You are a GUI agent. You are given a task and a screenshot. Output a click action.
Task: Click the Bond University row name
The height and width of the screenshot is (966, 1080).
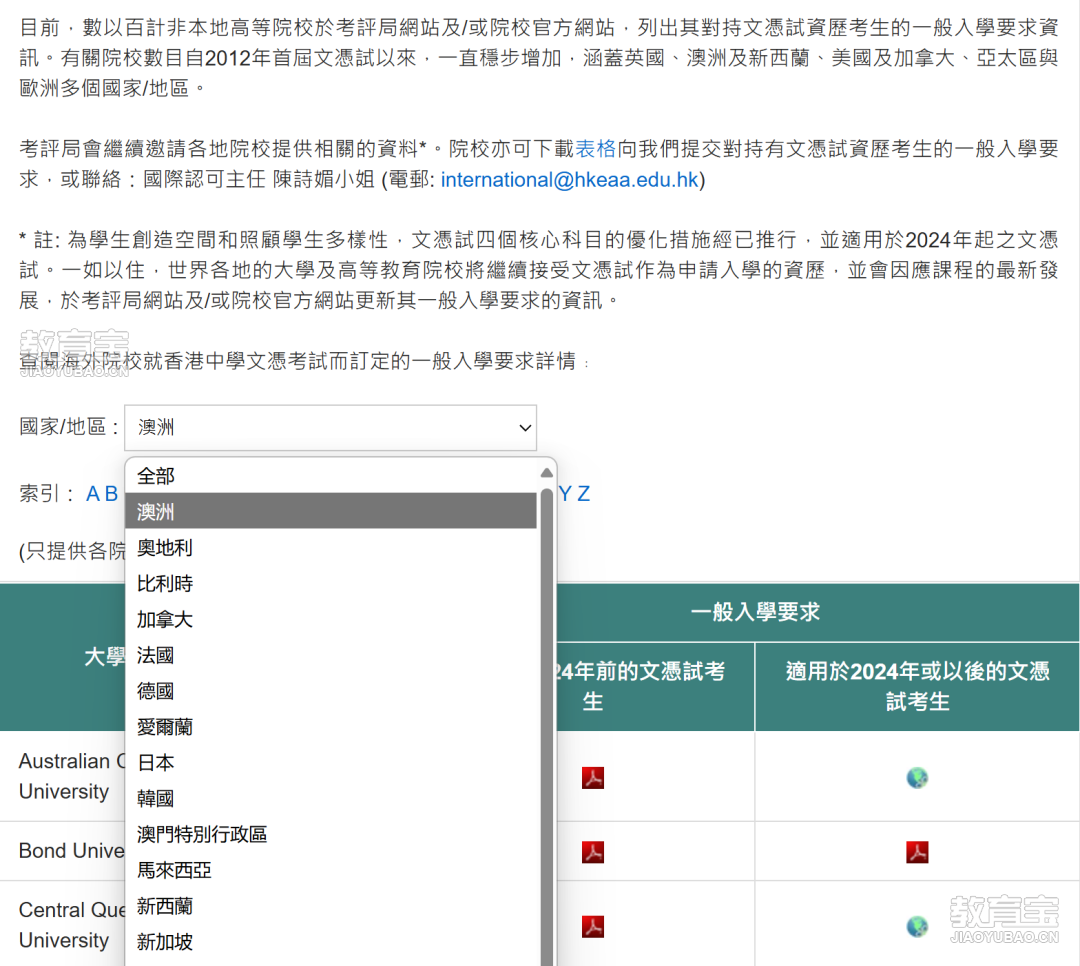point(72,851)
